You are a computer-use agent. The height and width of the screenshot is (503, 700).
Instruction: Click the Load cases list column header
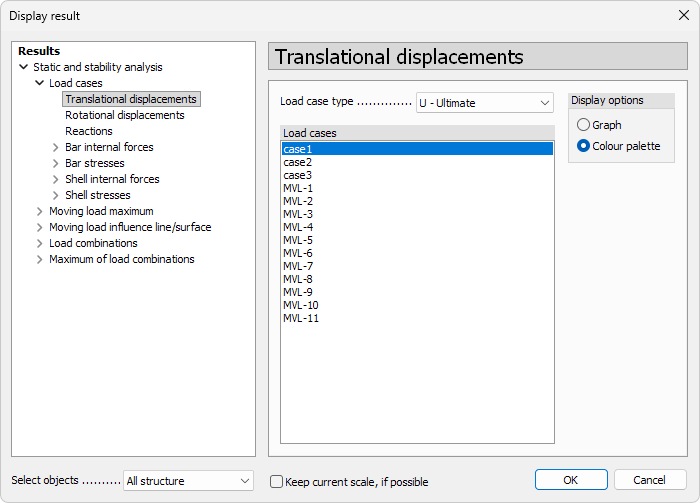click(x=417, y=133)
